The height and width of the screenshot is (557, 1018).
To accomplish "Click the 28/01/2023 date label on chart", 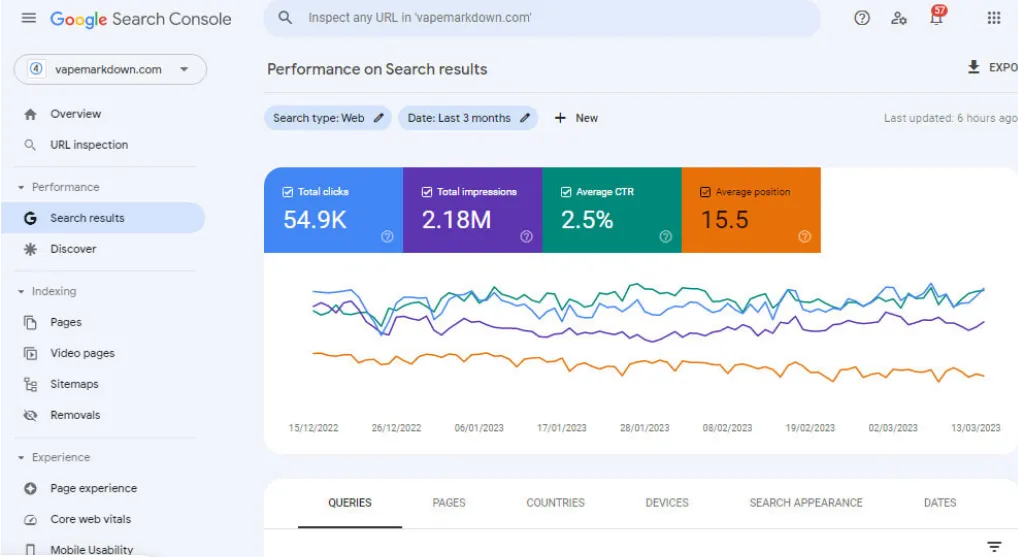I will click(644, 428).
